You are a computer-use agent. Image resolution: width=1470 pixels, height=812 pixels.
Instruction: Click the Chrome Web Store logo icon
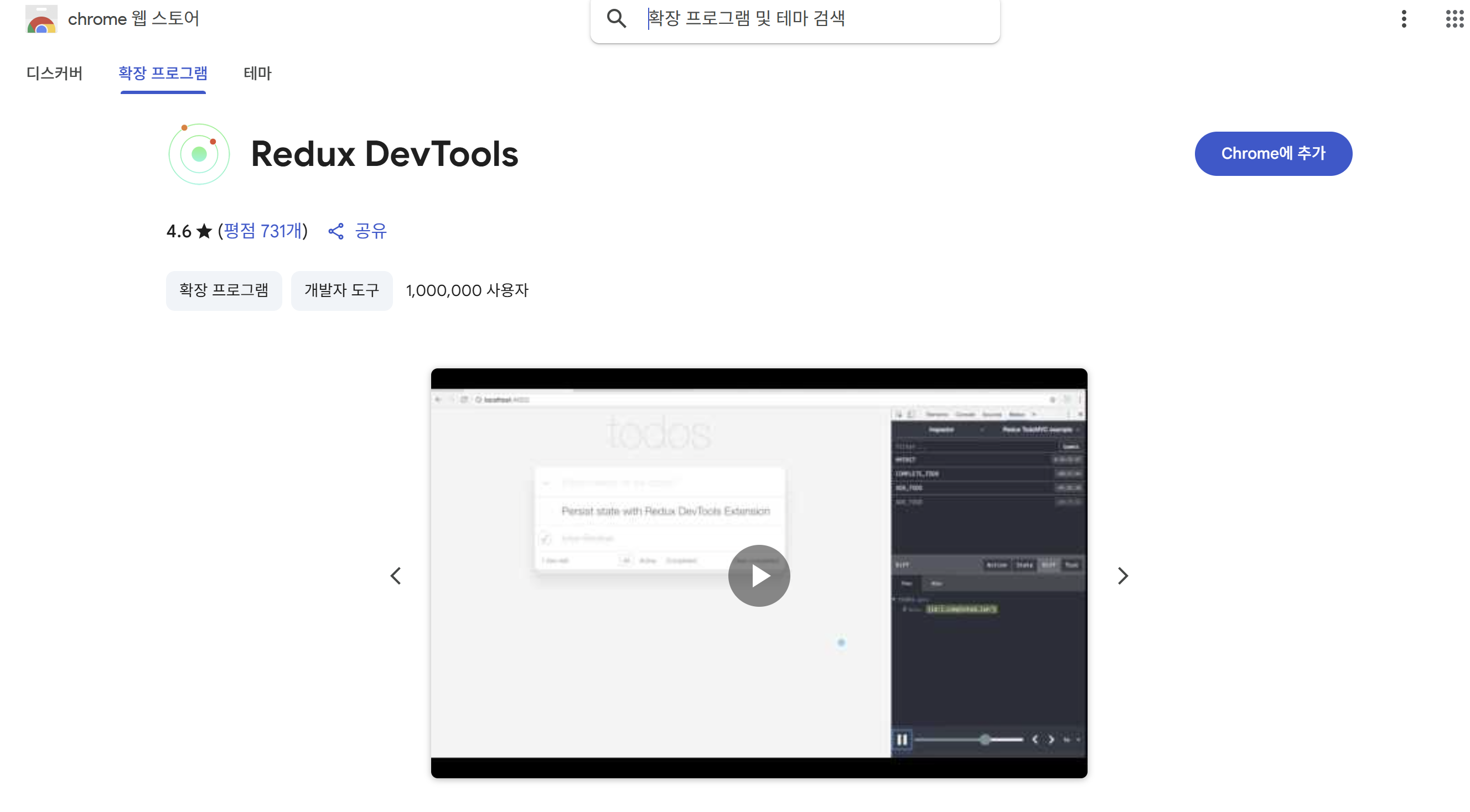(x=41, y=19)
